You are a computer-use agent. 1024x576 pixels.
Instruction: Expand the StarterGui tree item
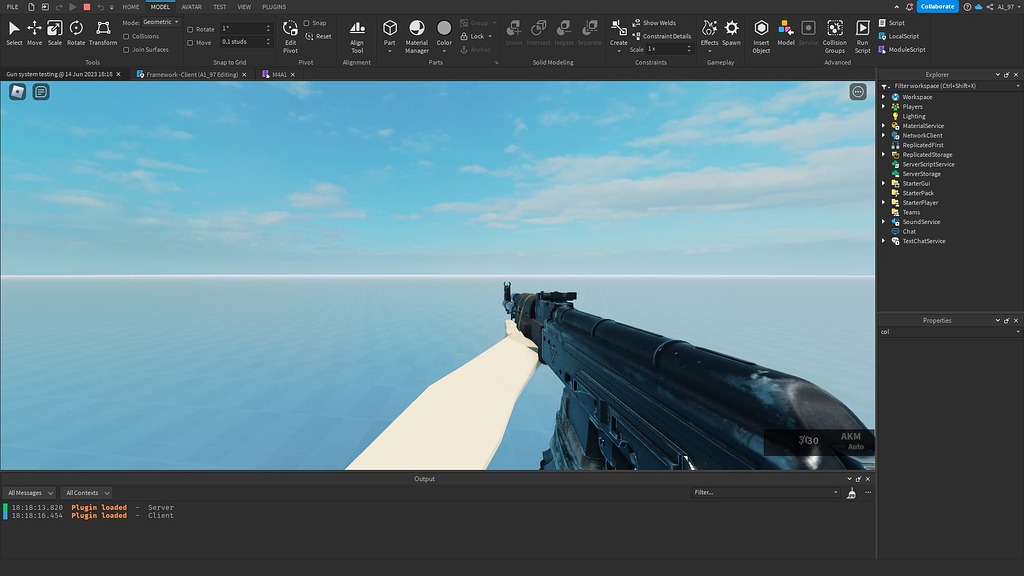coord(883,183)
